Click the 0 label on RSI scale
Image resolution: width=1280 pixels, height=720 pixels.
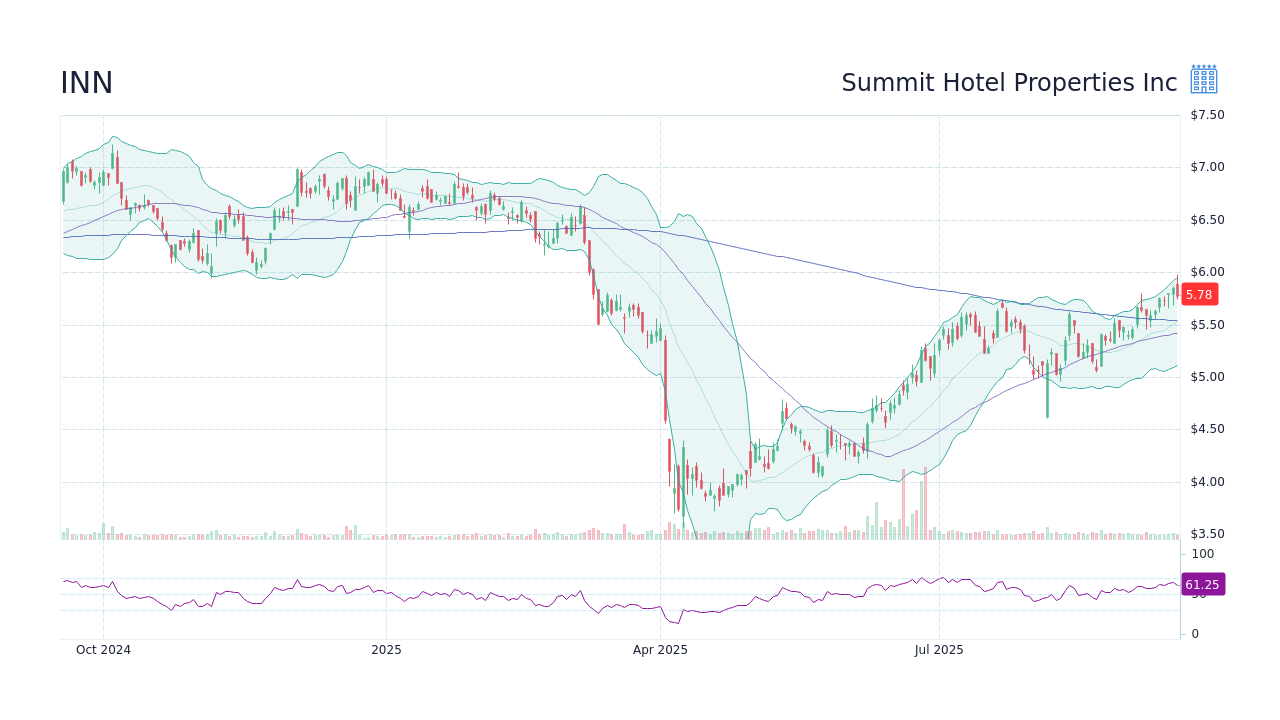pyautogui.click(x=1193, y=633)
